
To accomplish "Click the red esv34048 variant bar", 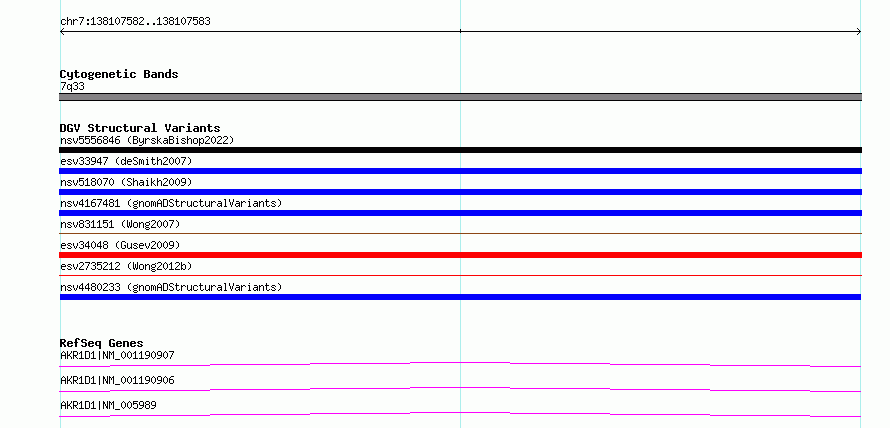I will click(460, 255).
